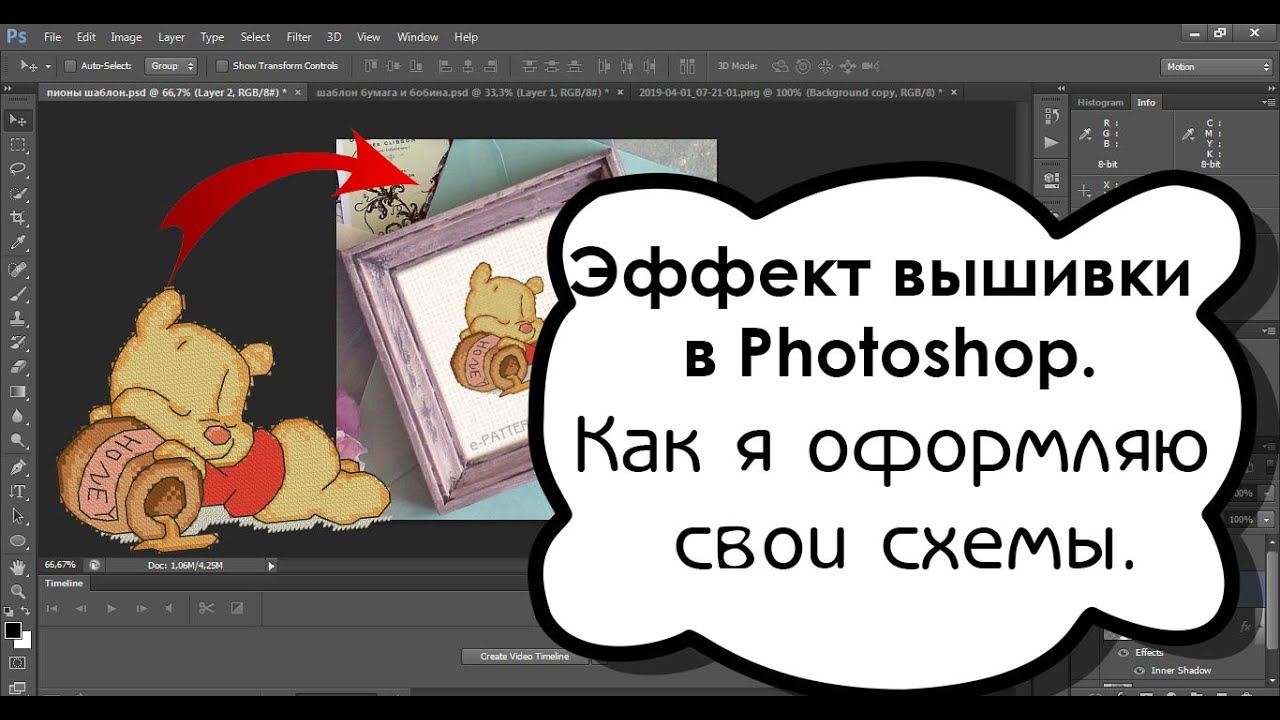Select the Zoom tool
Image resolution: width=1280 pixels, height=720 pixels.
coord(18,592)
